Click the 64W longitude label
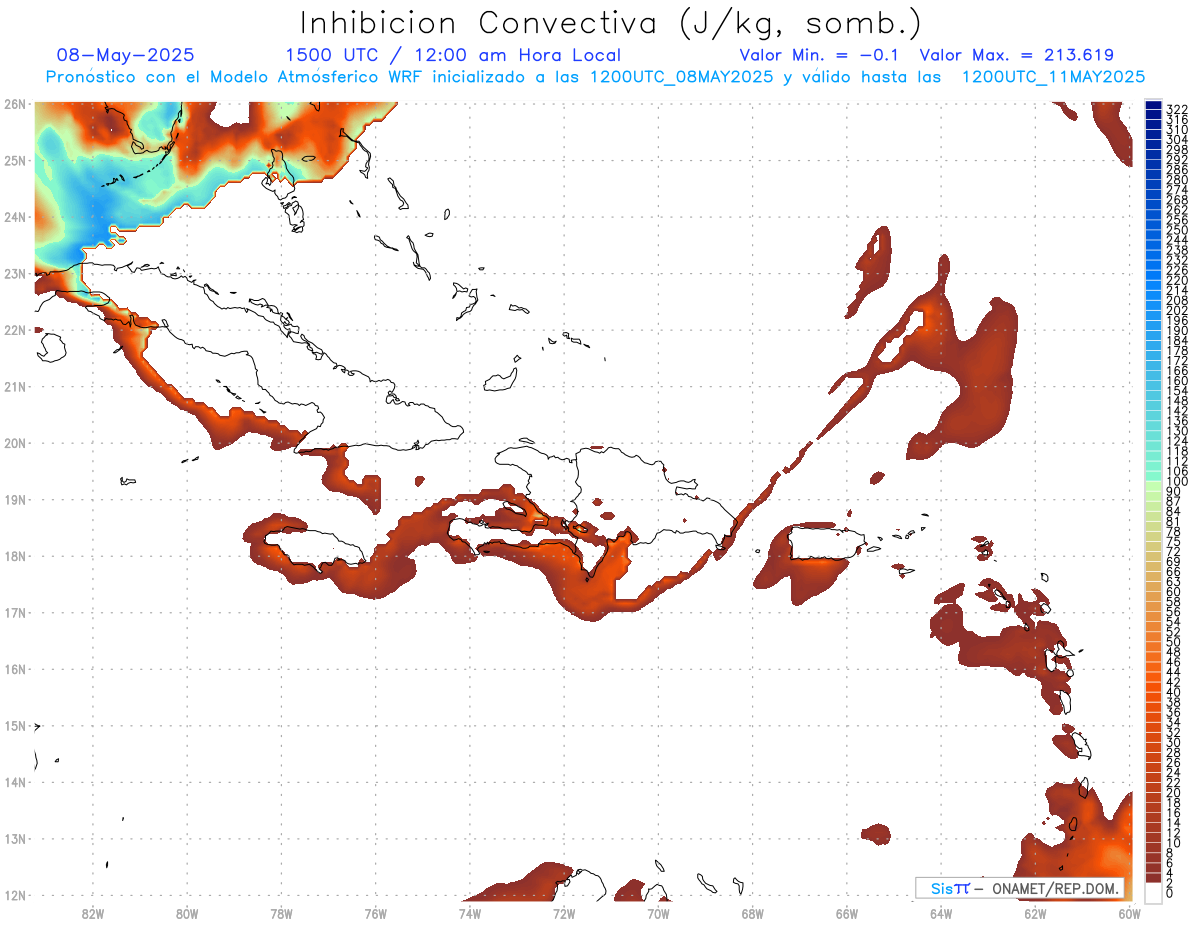Screen dimensions: 1200x927 click(941, 913)
